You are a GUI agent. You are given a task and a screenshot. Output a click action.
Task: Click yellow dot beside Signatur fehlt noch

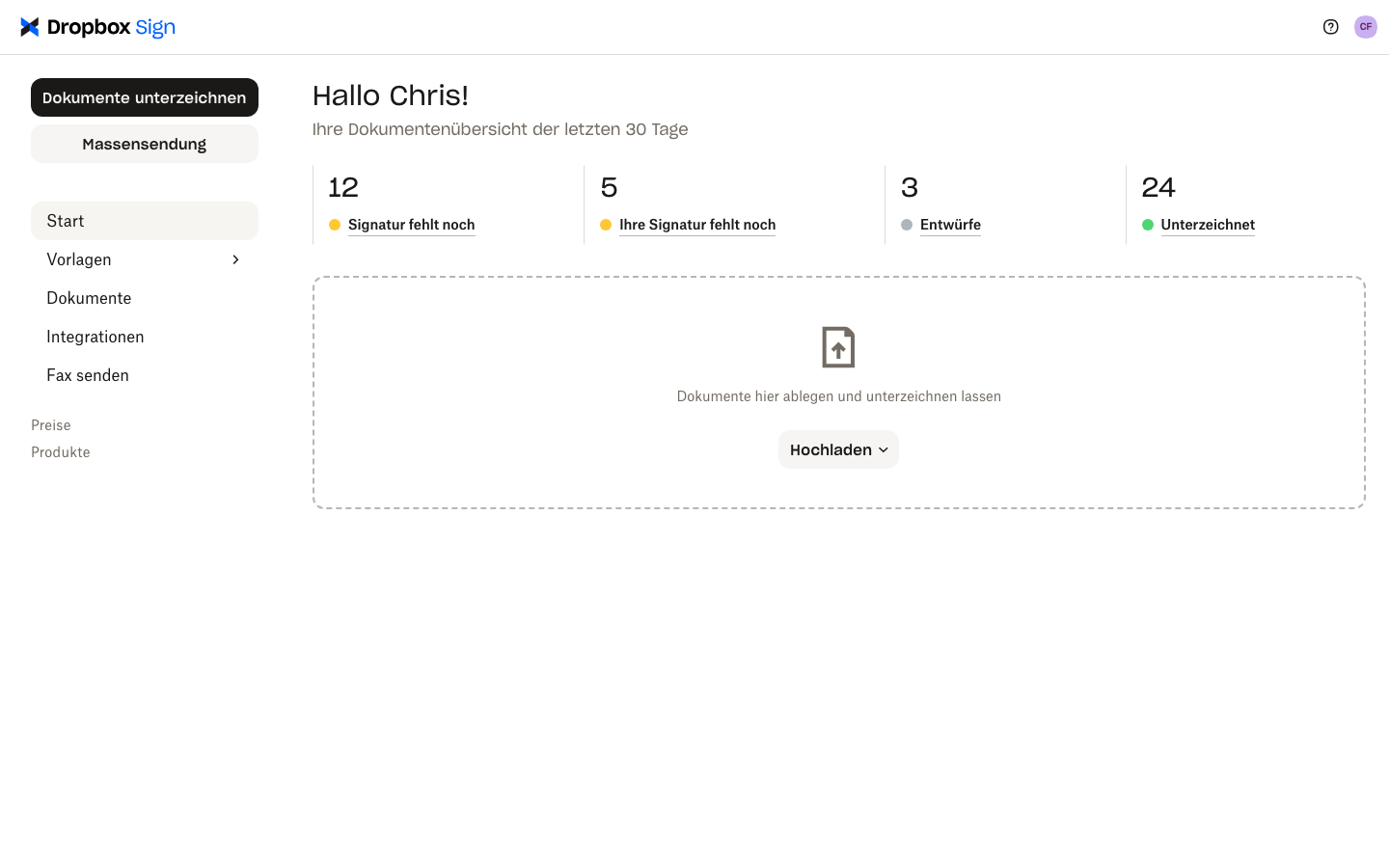click(x=335, y=225)
